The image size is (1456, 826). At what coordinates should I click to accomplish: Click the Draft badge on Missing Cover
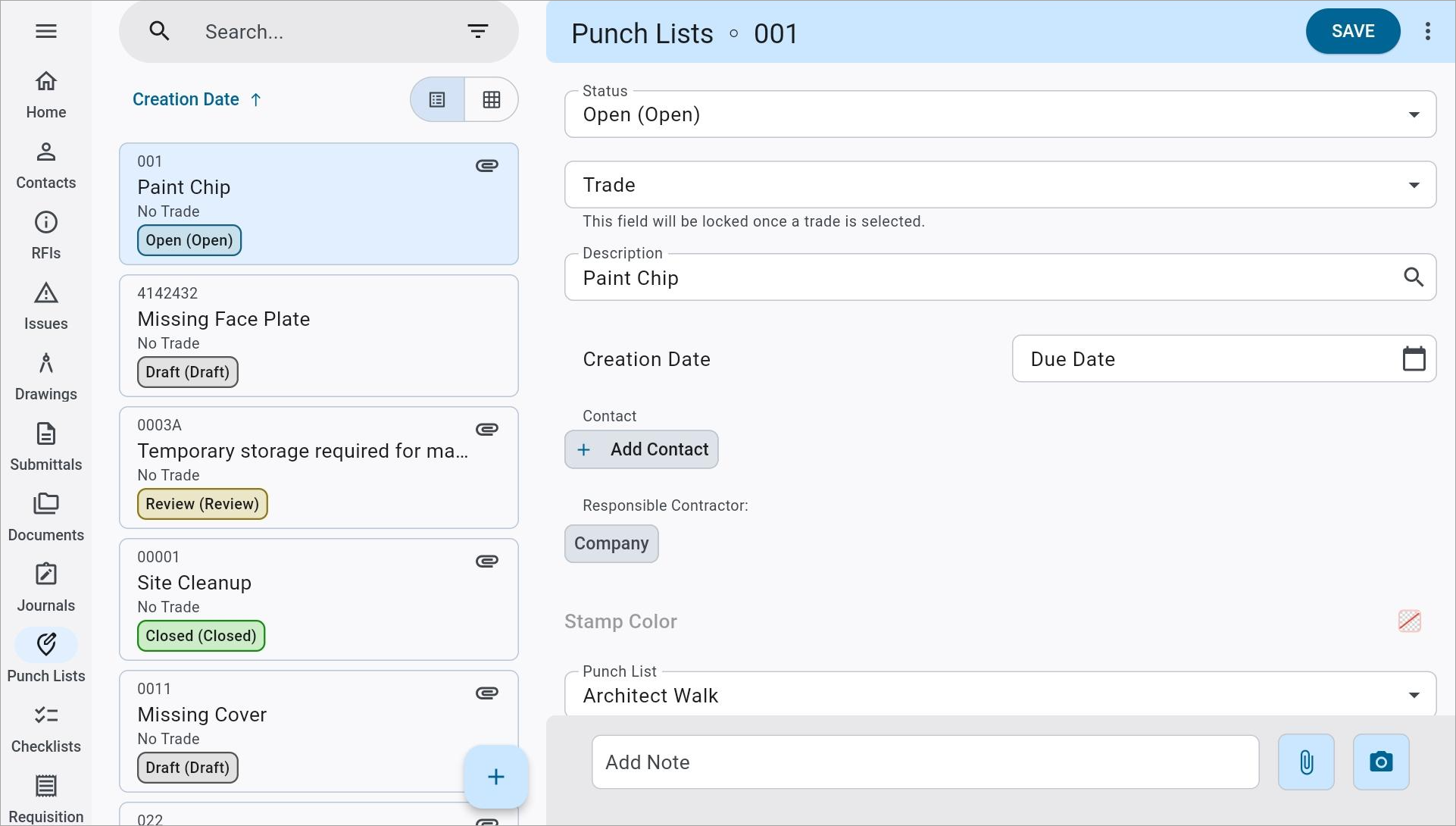click(188, 768)
